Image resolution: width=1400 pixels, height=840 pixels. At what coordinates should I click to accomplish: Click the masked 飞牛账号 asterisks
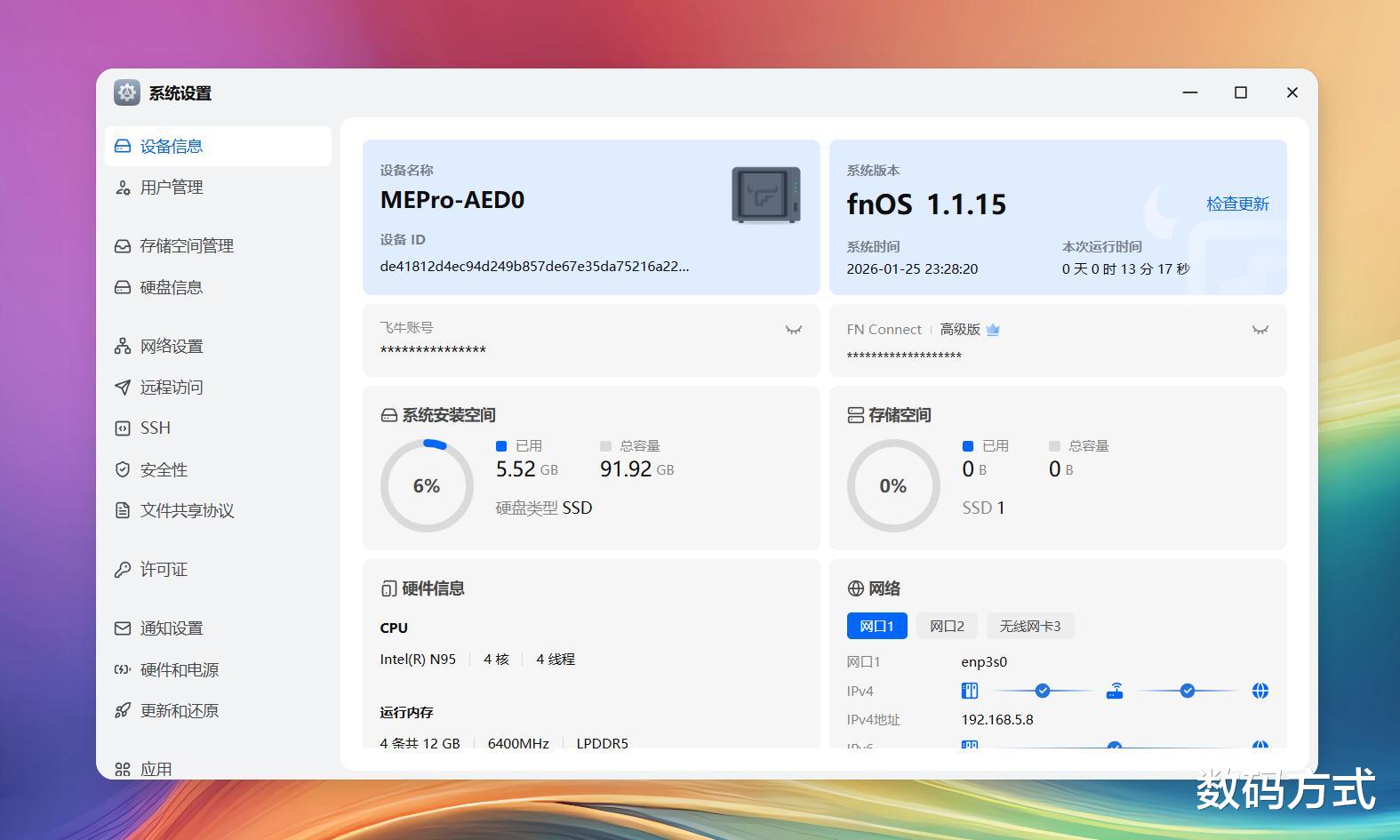(x=433, y=350)
